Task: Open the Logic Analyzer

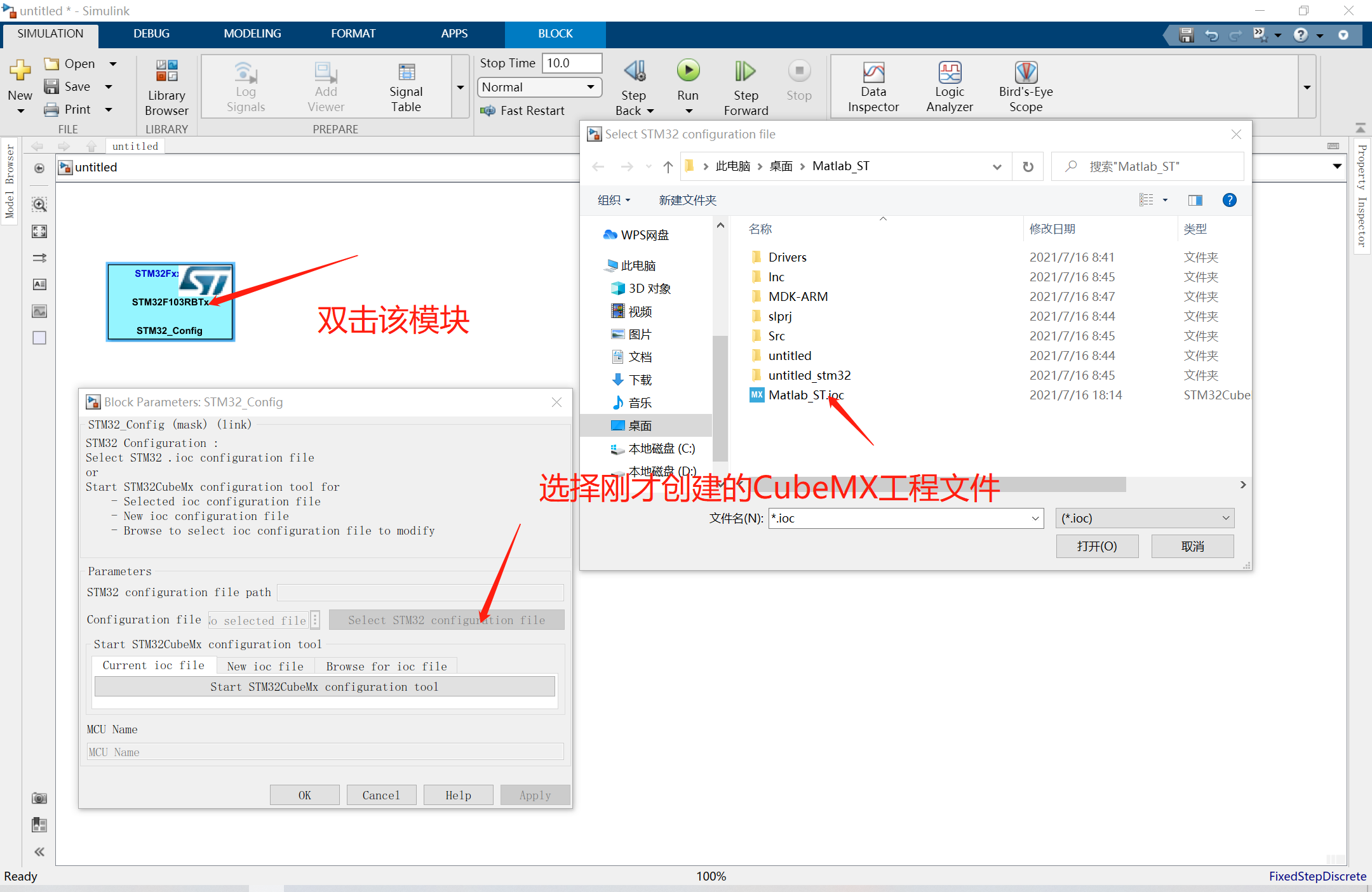Action: click(950, 88)
